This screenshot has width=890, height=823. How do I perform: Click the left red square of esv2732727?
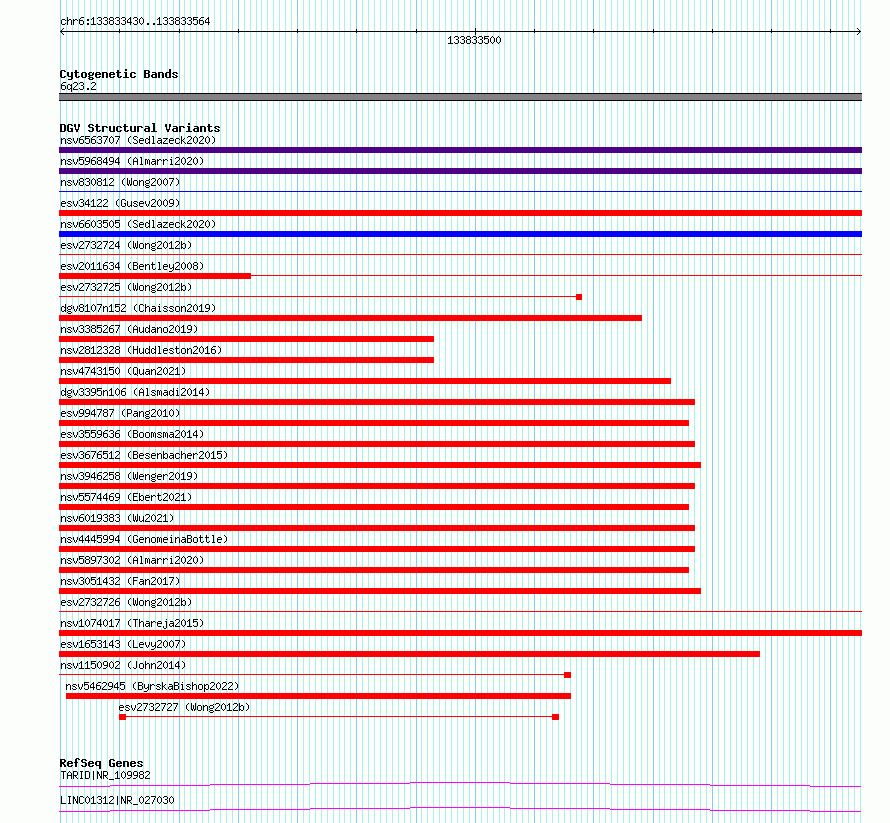coord(123,717)
